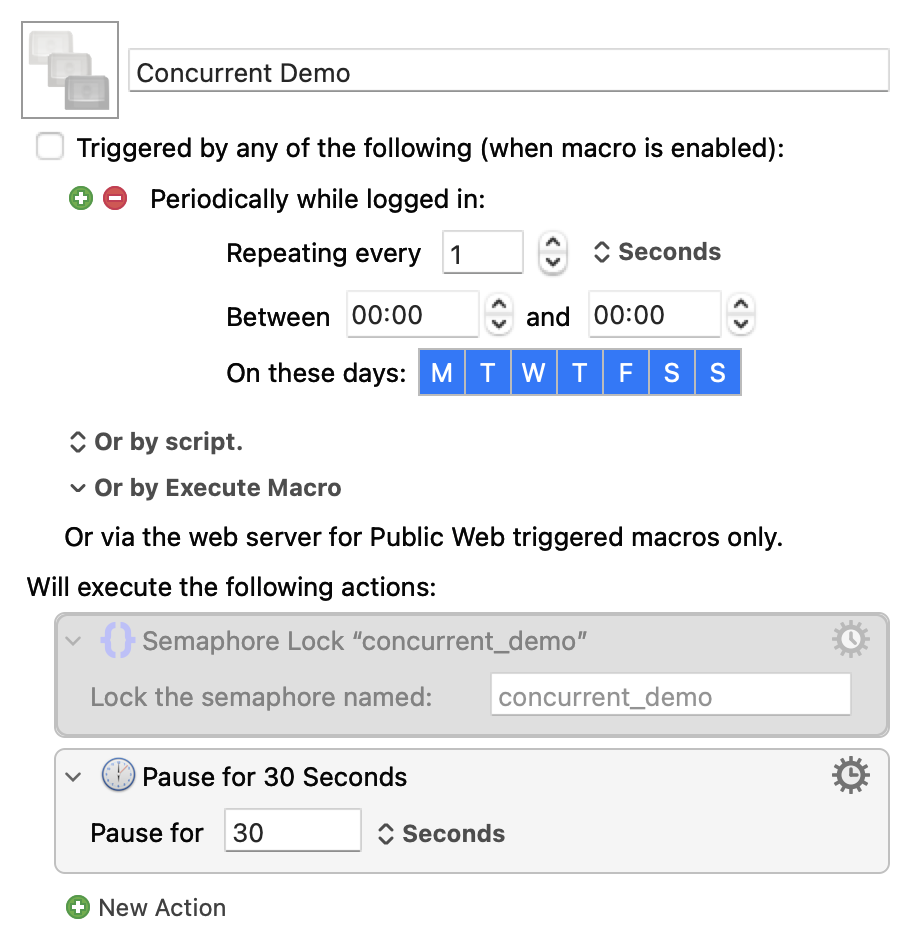Click the green add trigger icon
Screen dimensions: 910x940
click(80, 199)
